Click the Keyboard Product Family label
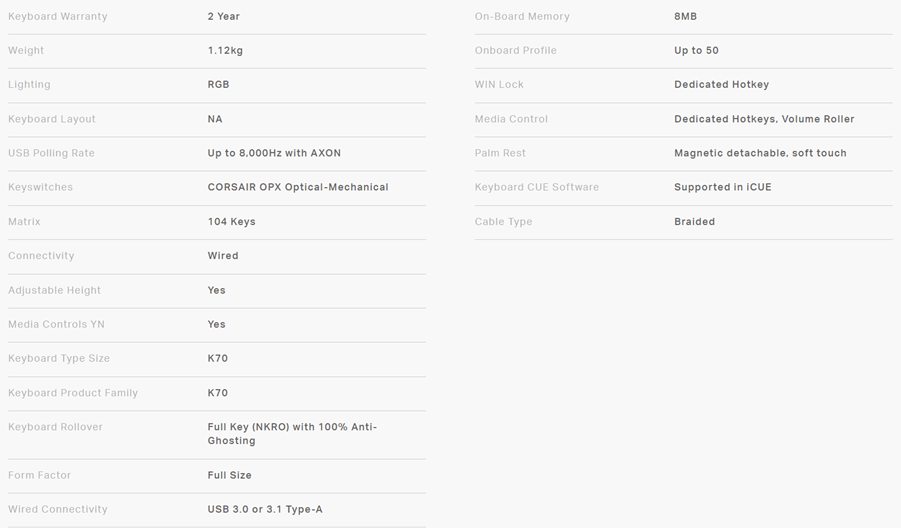 pyautogui.click(x=73, y=393)
